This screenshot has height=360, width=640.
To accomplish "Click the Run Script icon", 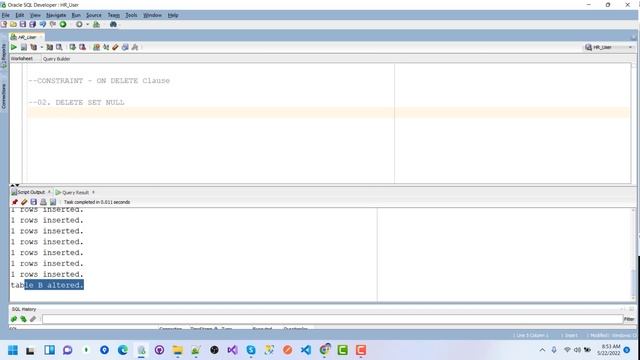I will click(x=24, y=47).
